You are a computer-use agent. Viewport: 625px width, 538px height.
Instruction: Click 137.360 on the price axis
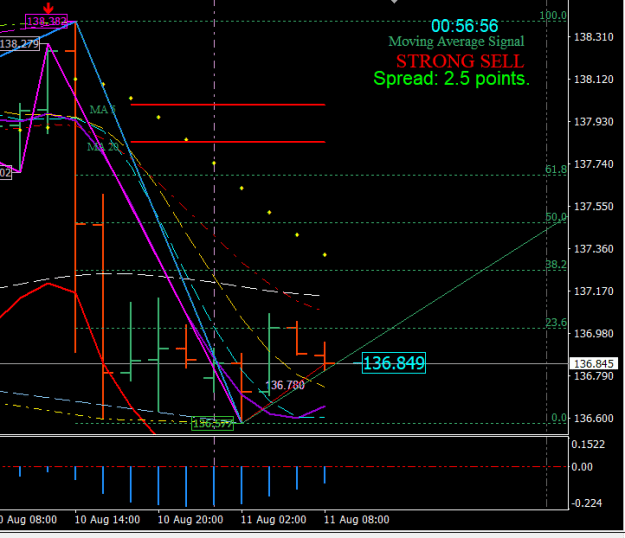click(593, 249)
